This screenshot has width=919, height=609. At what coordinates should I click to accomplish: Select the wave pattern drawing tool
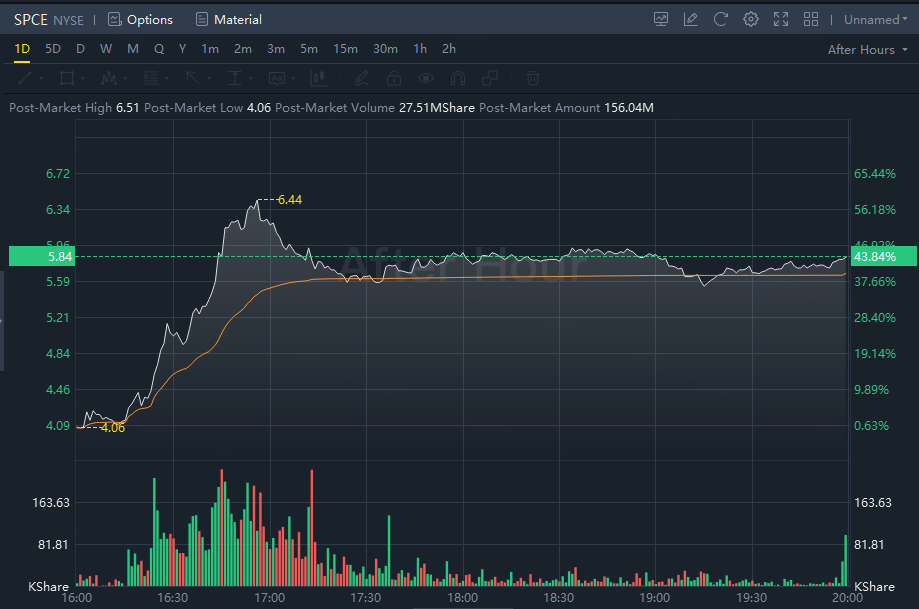tap(108, 78)
